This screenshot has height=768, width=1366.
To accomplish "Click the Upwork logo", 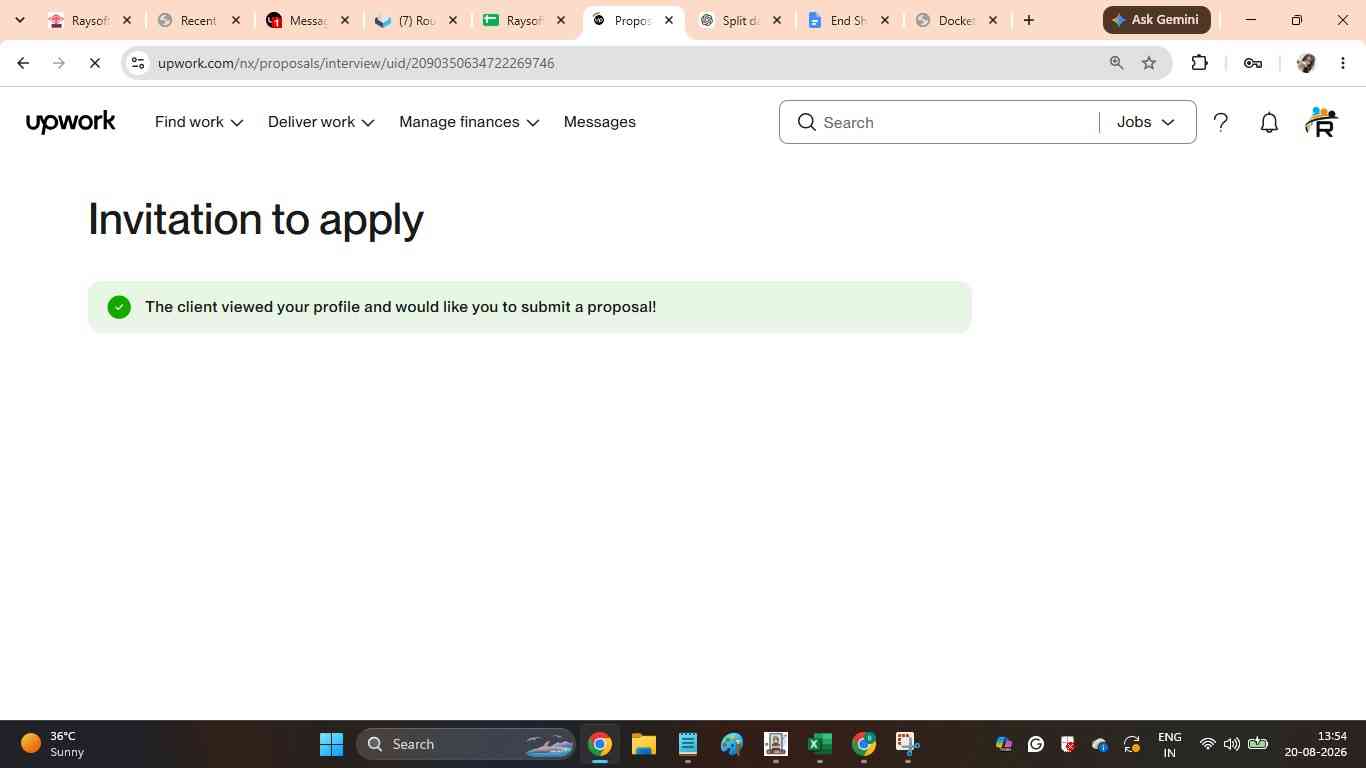I will 71,122.
